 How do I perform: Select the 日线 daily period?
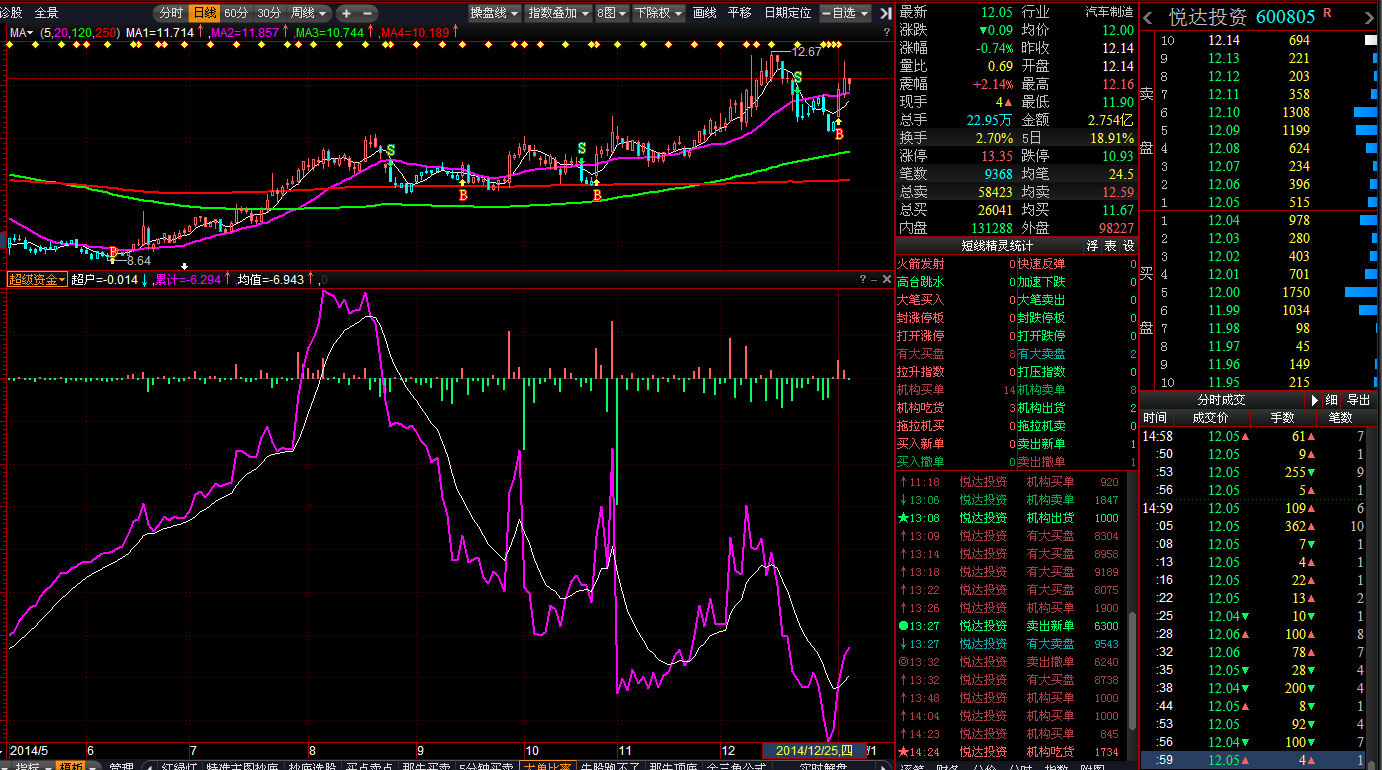tap(204, 13)
